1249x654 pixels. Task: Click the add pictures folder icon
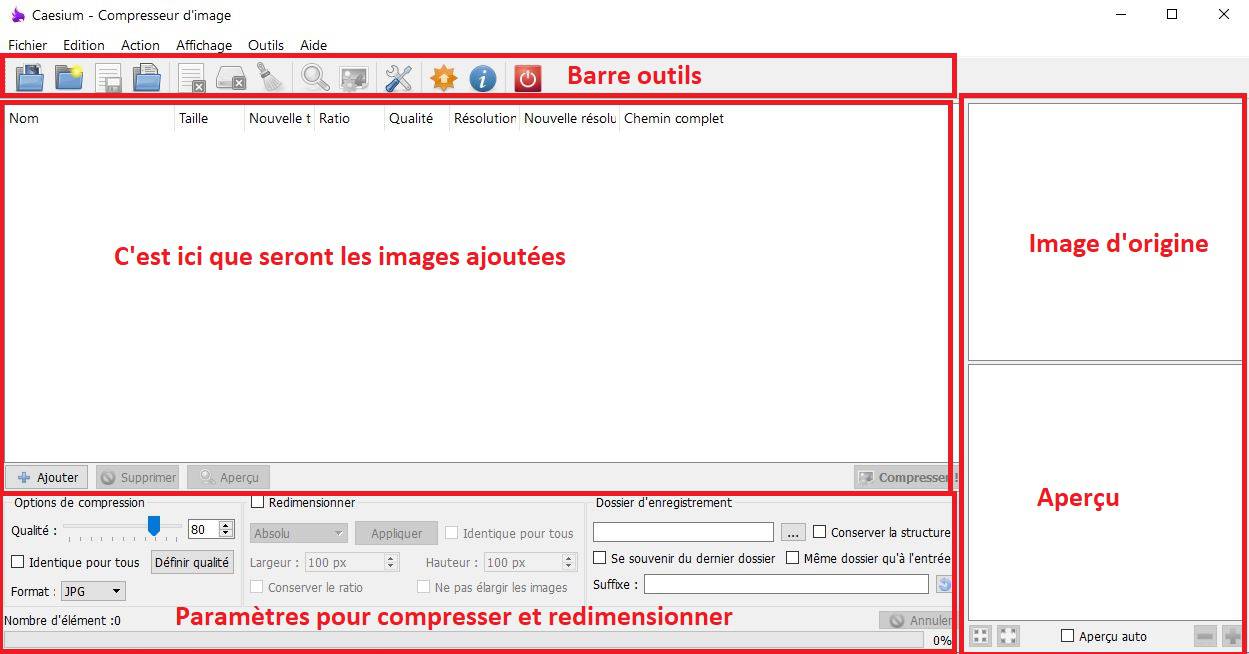[29, 77]
